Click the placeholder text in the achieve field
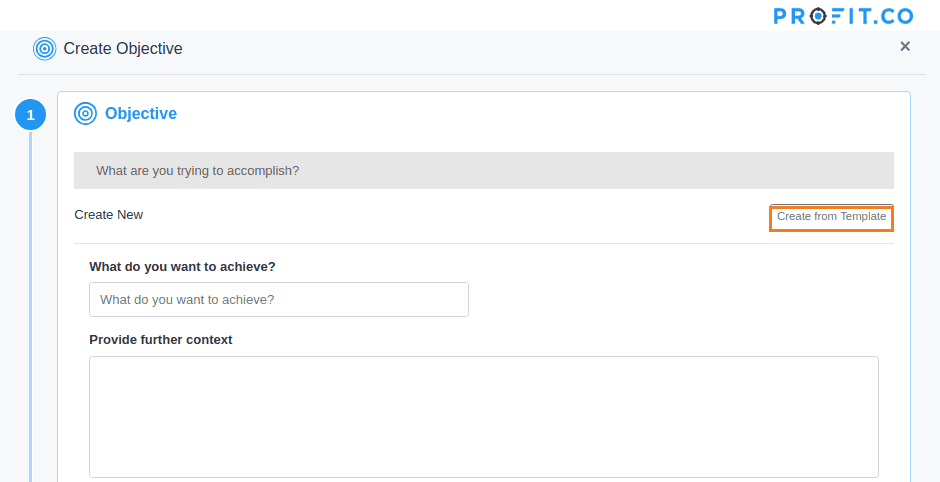Screen dimensions: 940x482 tap(187, 300)
